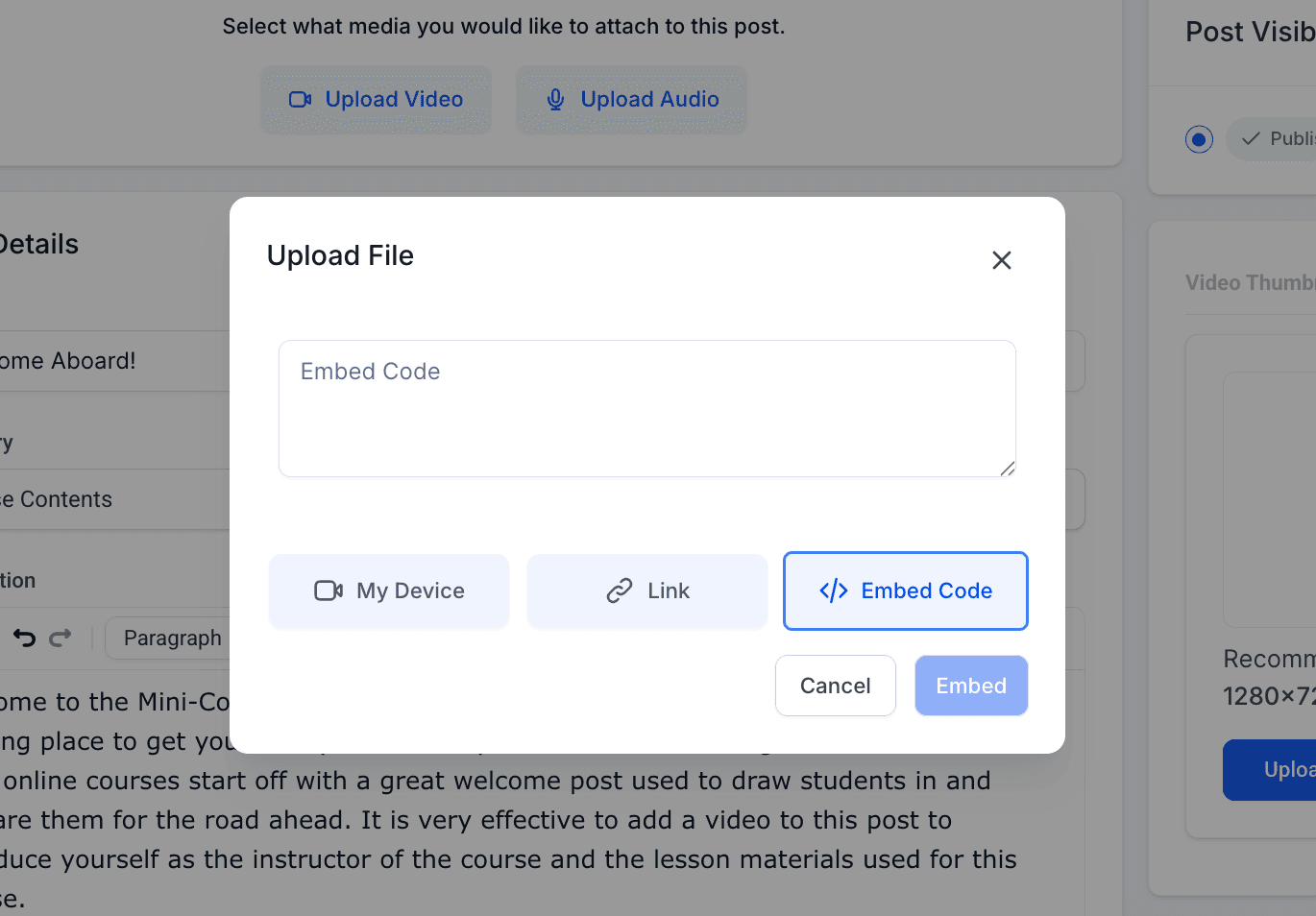
Task: Click the Embed button
Action: [x=971, y=686]
